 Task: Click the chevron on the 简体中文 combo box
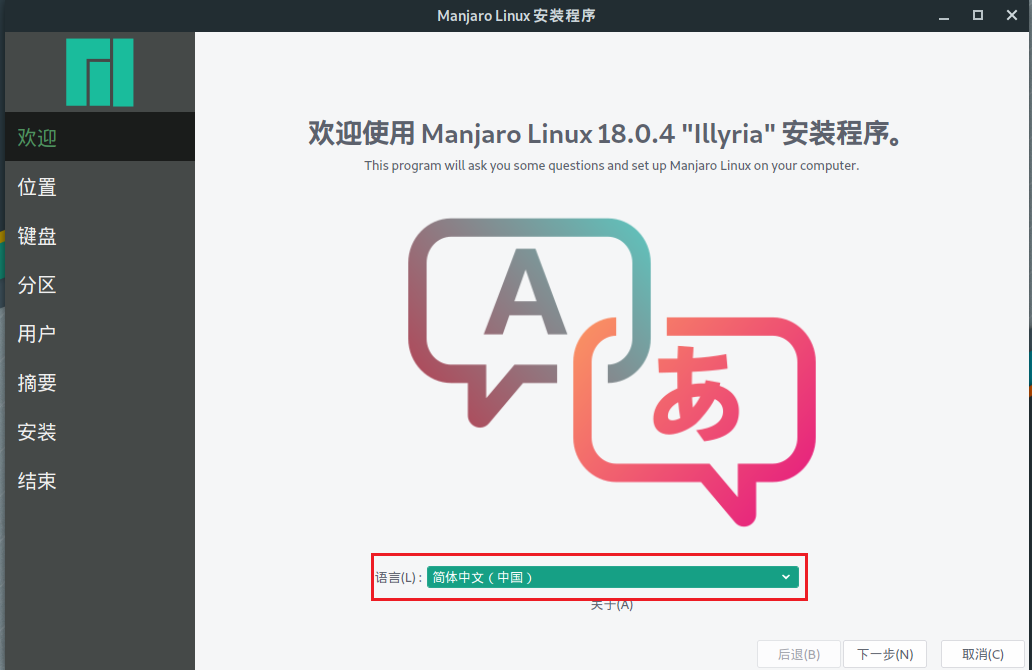click(786, 577)
